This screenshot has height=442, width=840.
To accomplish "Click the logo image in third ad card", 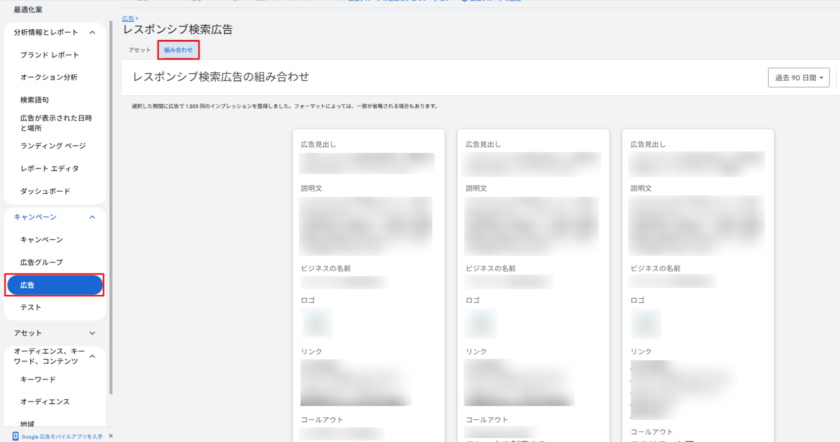I will (x=647, y=322).
